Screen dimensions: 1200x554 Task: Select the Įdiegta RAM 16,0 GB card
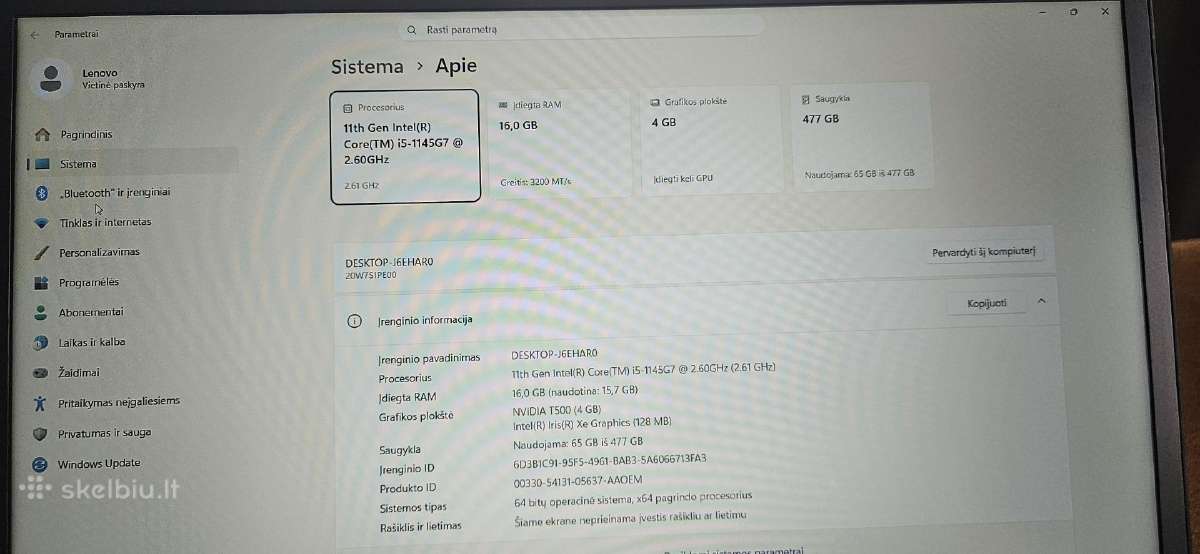(559, 143)
